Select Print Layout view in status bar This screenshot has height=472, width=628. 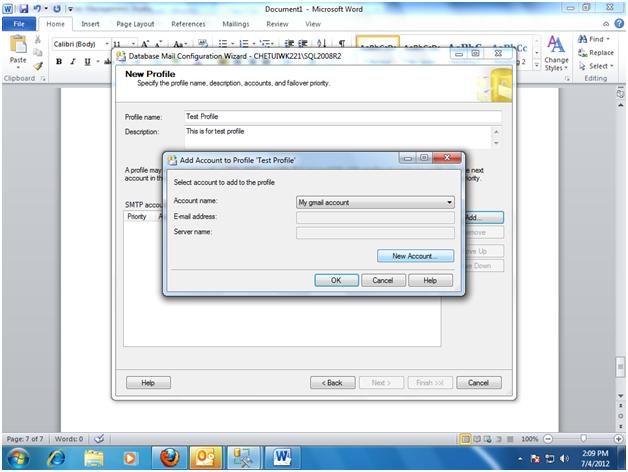click(x=465, y=439)
